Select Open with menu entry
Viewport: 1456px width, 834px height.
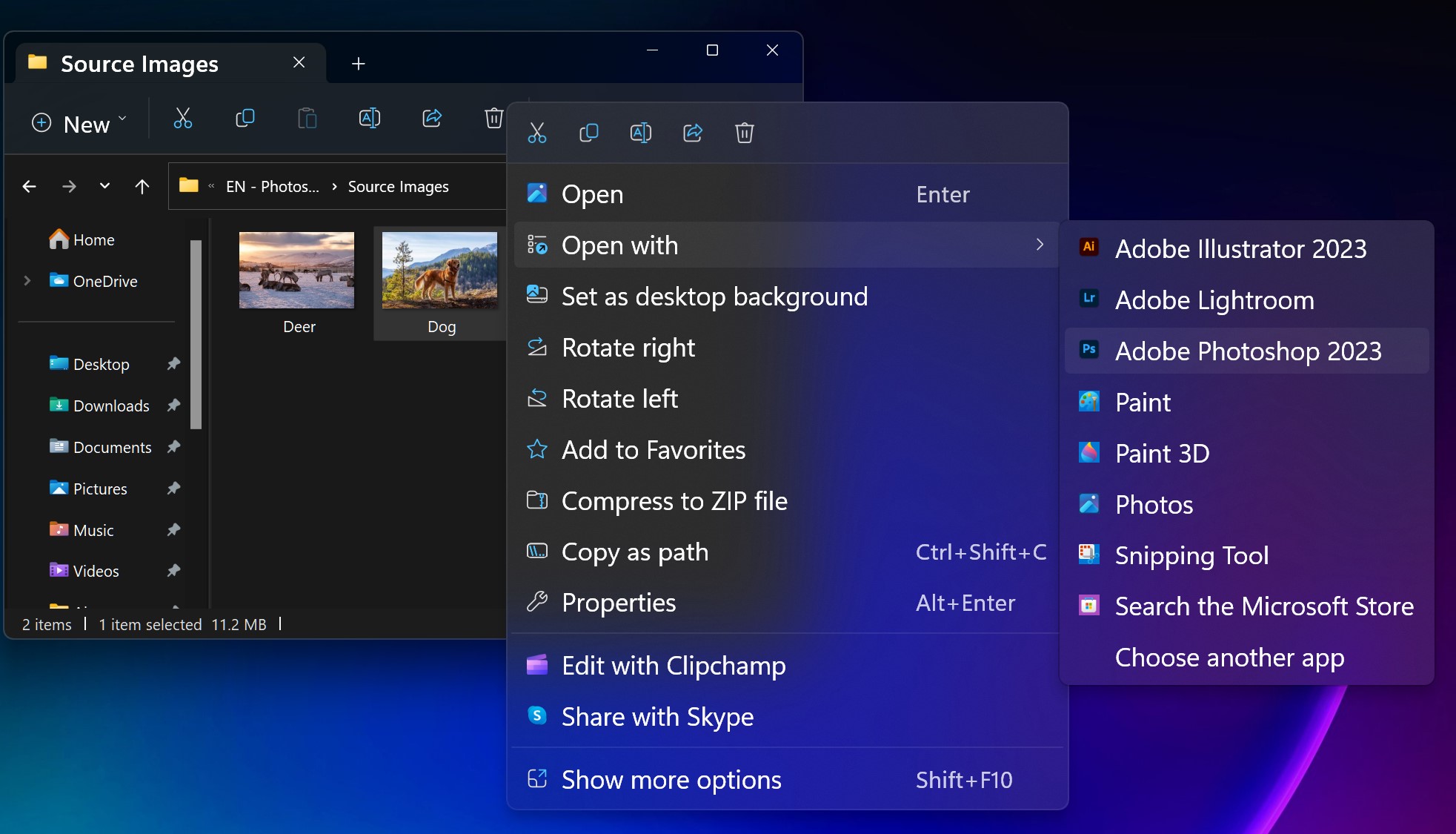(x=787, y=244)
